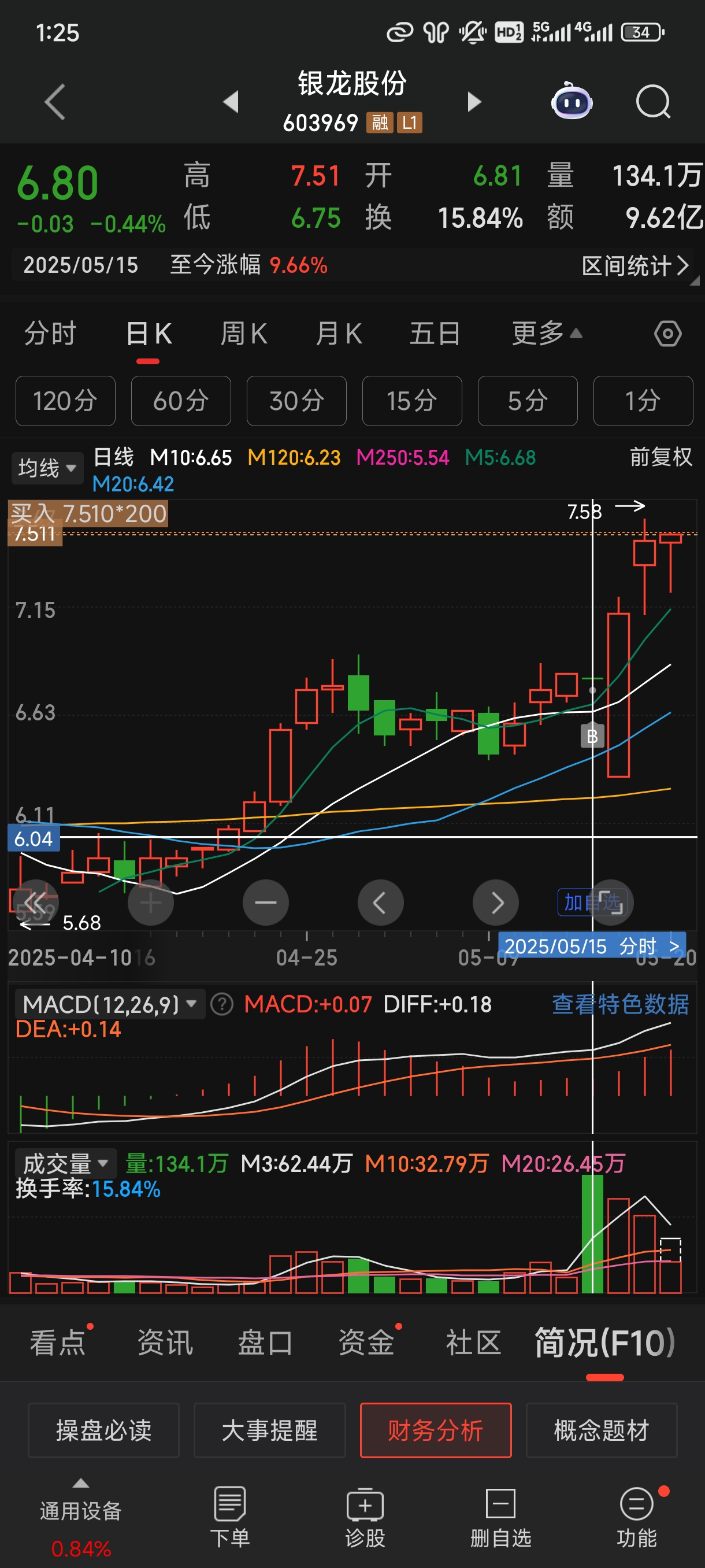Open MACD(12,26,9) indicator dropdown
The image size is (705, 1568).
coord(109,1004)
